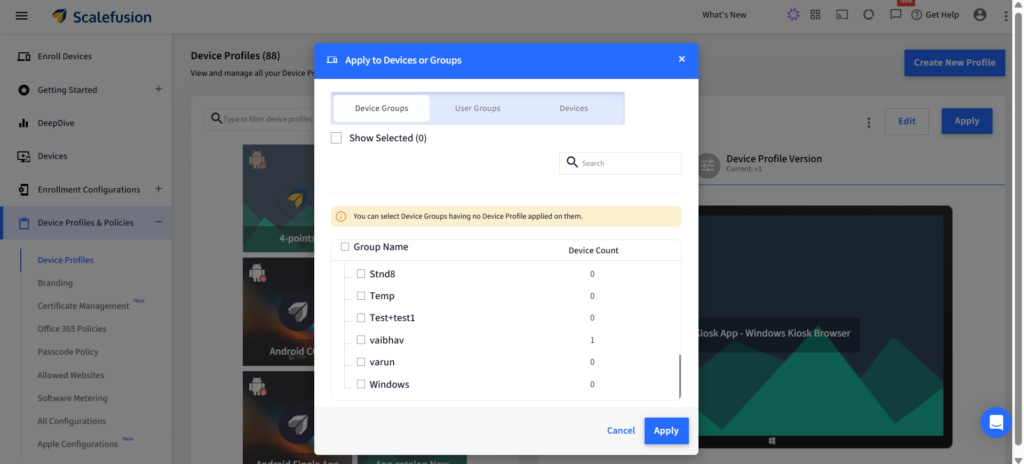Click the search magnifier in the dialog
The height and width of the screenshot is (464, 1024).
click(x=572, y=162)
